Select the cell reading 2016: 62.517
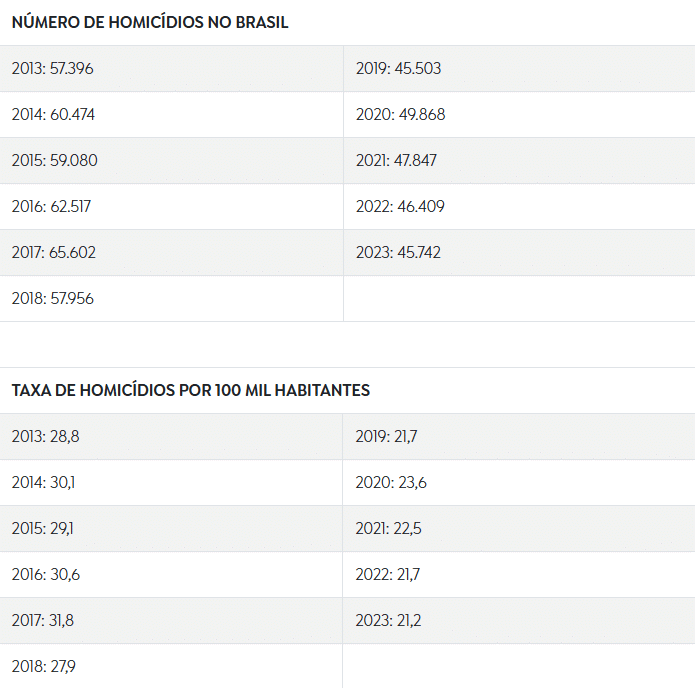Viewport: 695px width, 688px height. click(x=172, y=207)
